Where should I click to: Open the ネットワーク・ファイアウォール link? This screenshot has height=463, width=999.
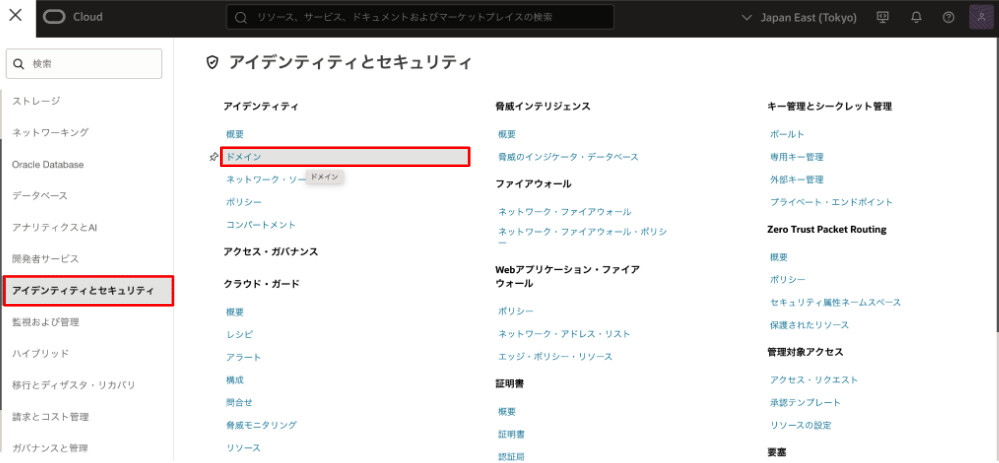(x=564, y=211)
